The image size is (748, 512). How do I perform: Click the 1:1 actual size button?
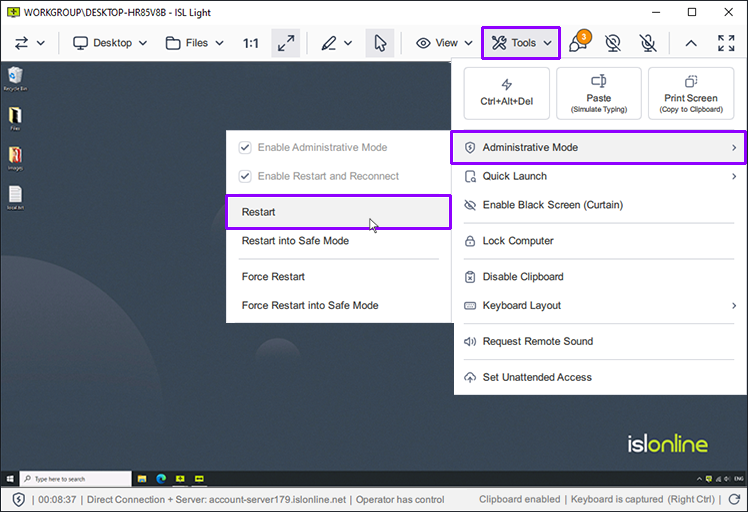pyautogui.click(x=251, y=43)
